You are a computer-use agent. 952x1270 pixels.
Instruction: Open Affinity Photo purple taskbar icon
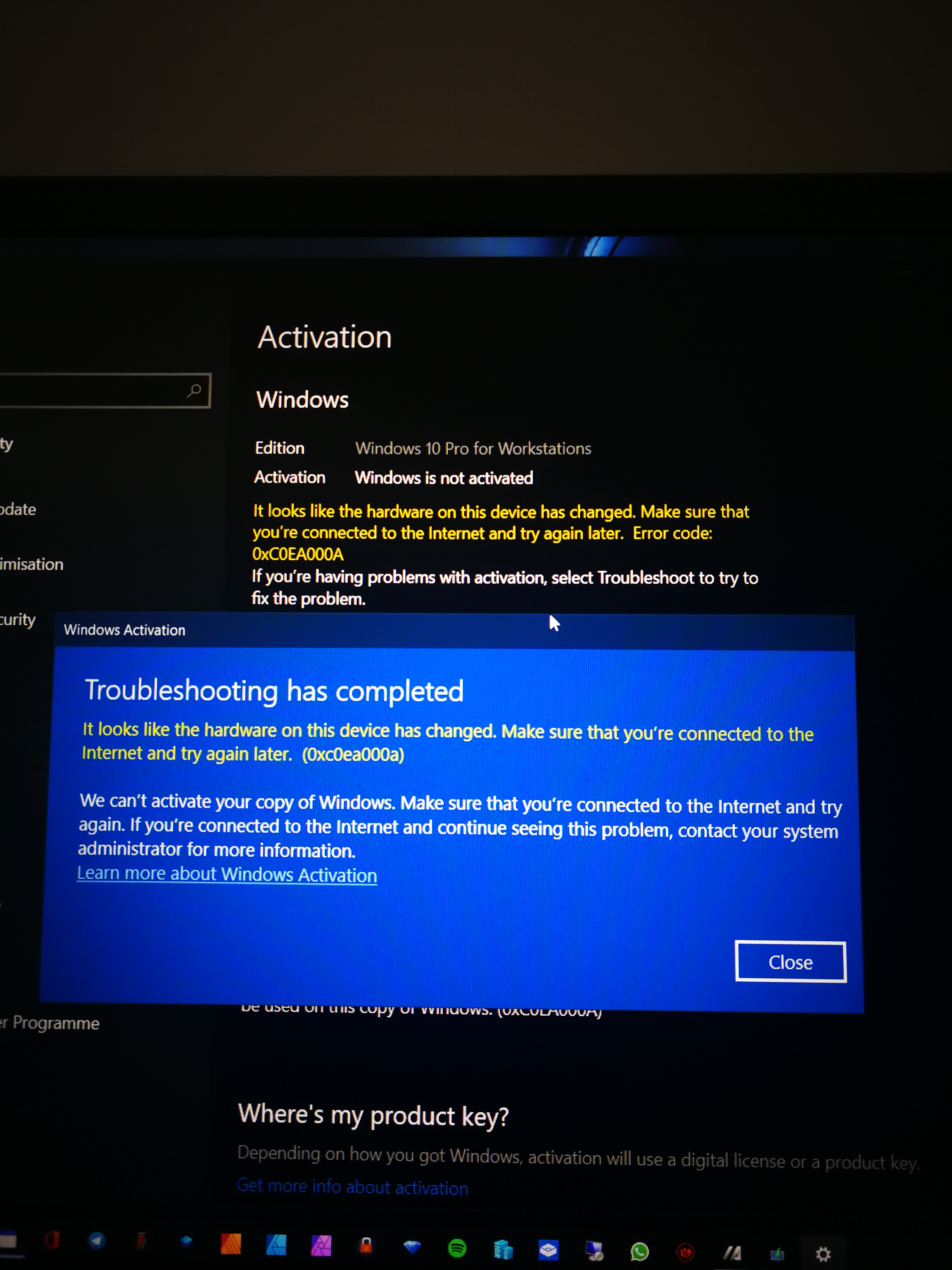[x=321, y=1245]
